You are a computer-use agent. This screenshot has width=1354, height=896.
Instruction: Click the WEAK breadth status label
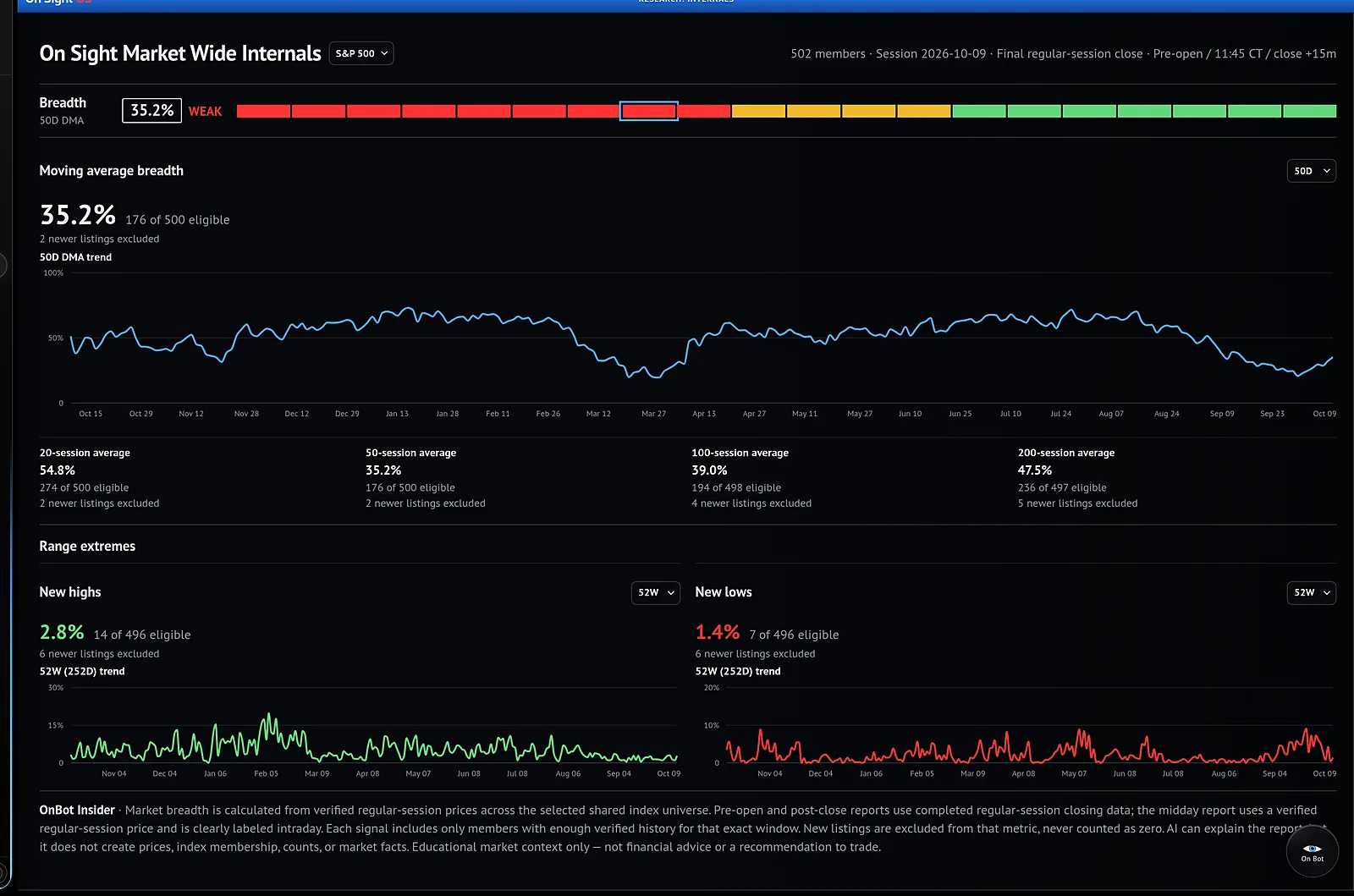point(205,112)
